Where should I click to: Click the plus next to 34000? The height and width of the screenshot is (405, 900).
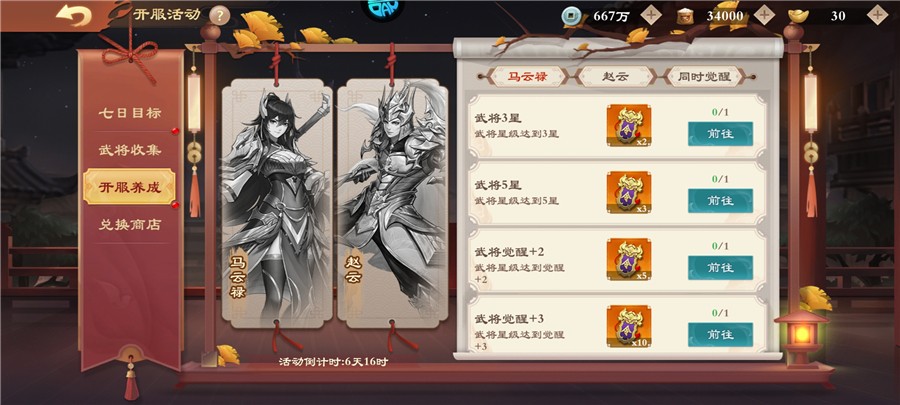764,15
